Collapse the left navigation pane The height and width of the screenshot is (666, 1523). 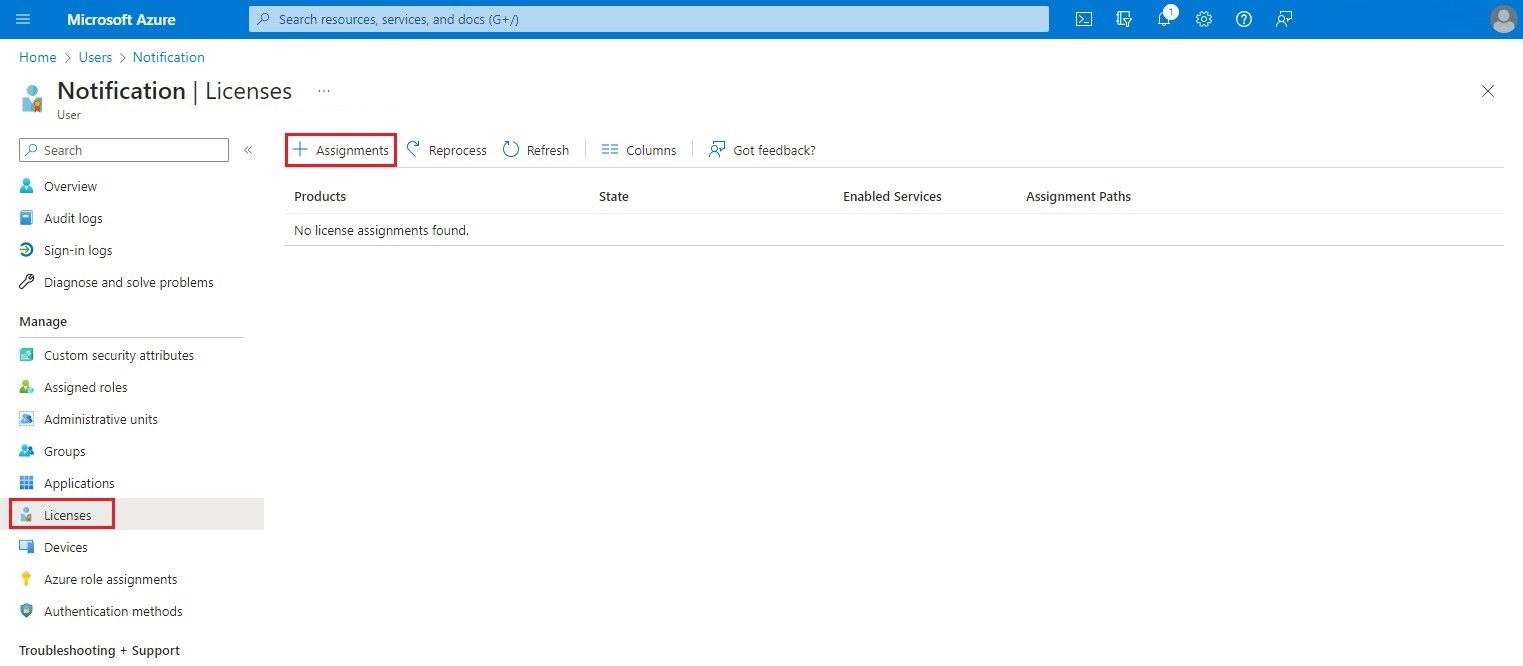point(248,150)
